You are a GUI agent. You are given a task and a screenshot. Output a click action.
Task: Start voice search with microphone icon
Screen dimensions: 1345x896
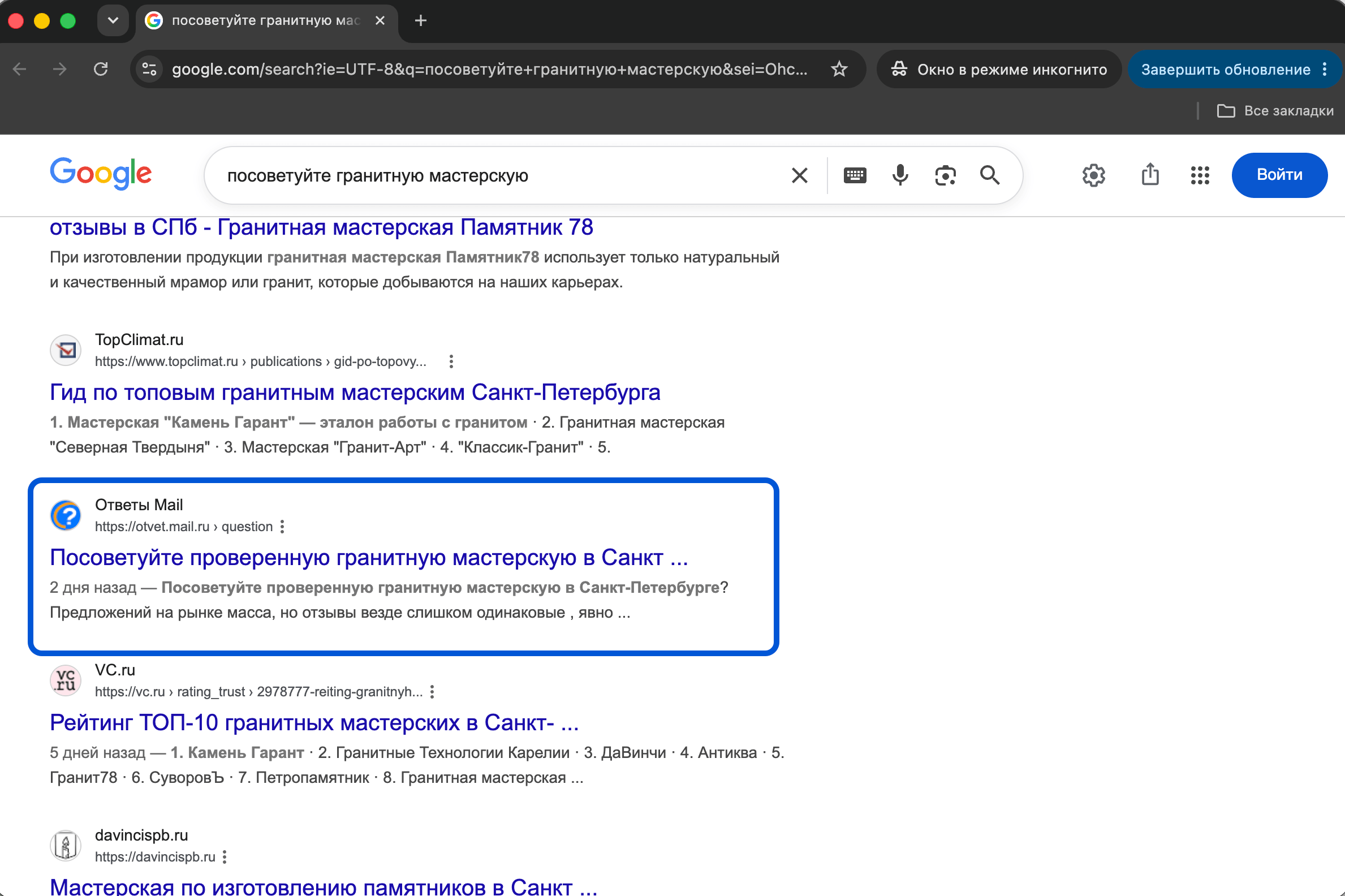[900, 175]
